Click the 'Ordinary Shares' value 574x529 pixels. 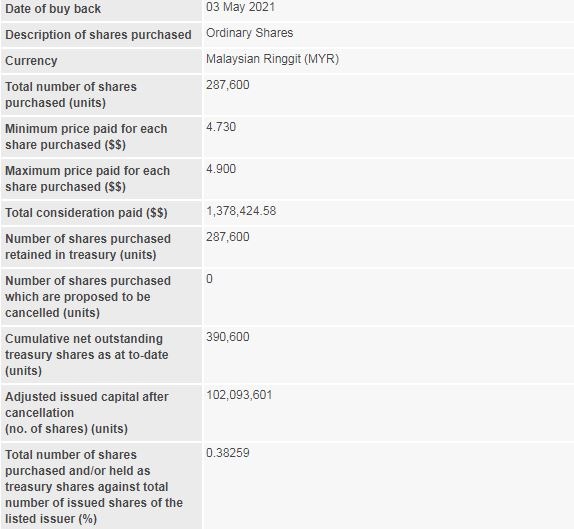pyautogui.click(x=249, y=33)
